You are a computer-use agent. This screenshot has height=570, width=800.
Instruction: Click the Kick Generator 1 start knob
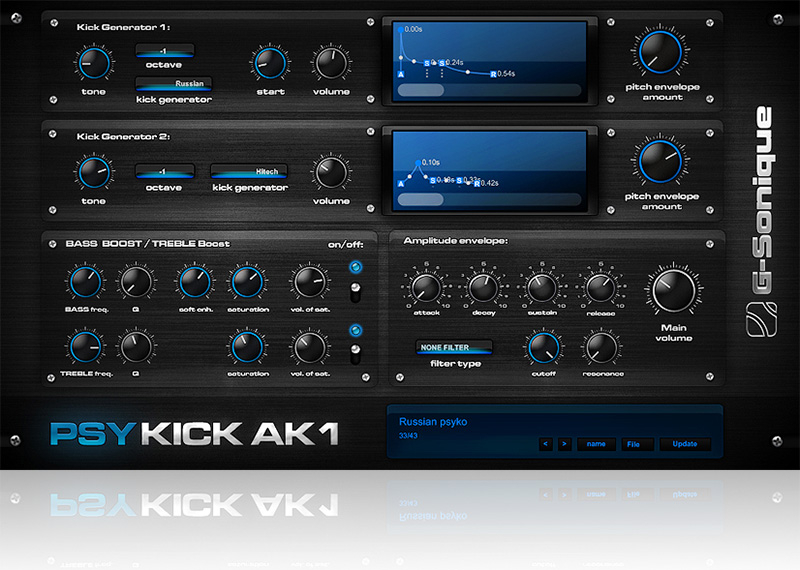(x=268, y=63)
